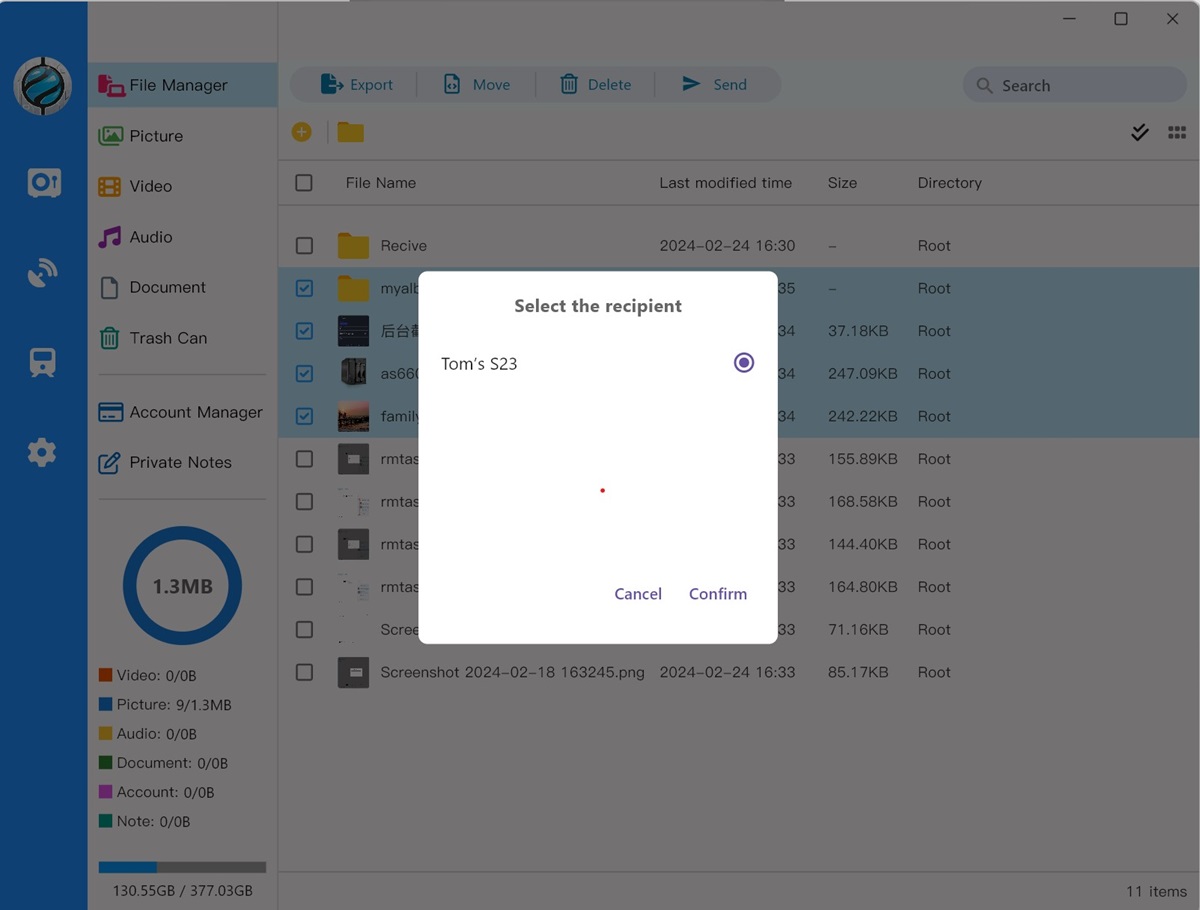
Task: Check the Recive folder checkbox
Action: coord(304,246)
